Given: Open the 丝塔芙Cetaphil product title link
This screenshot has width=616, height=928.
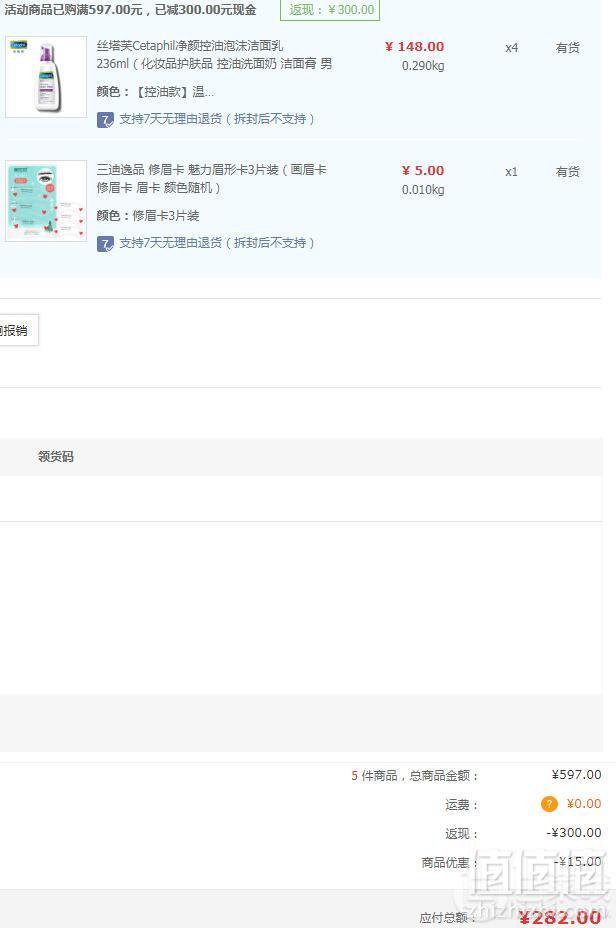Looking at the screenshot, I should [214, 54].
